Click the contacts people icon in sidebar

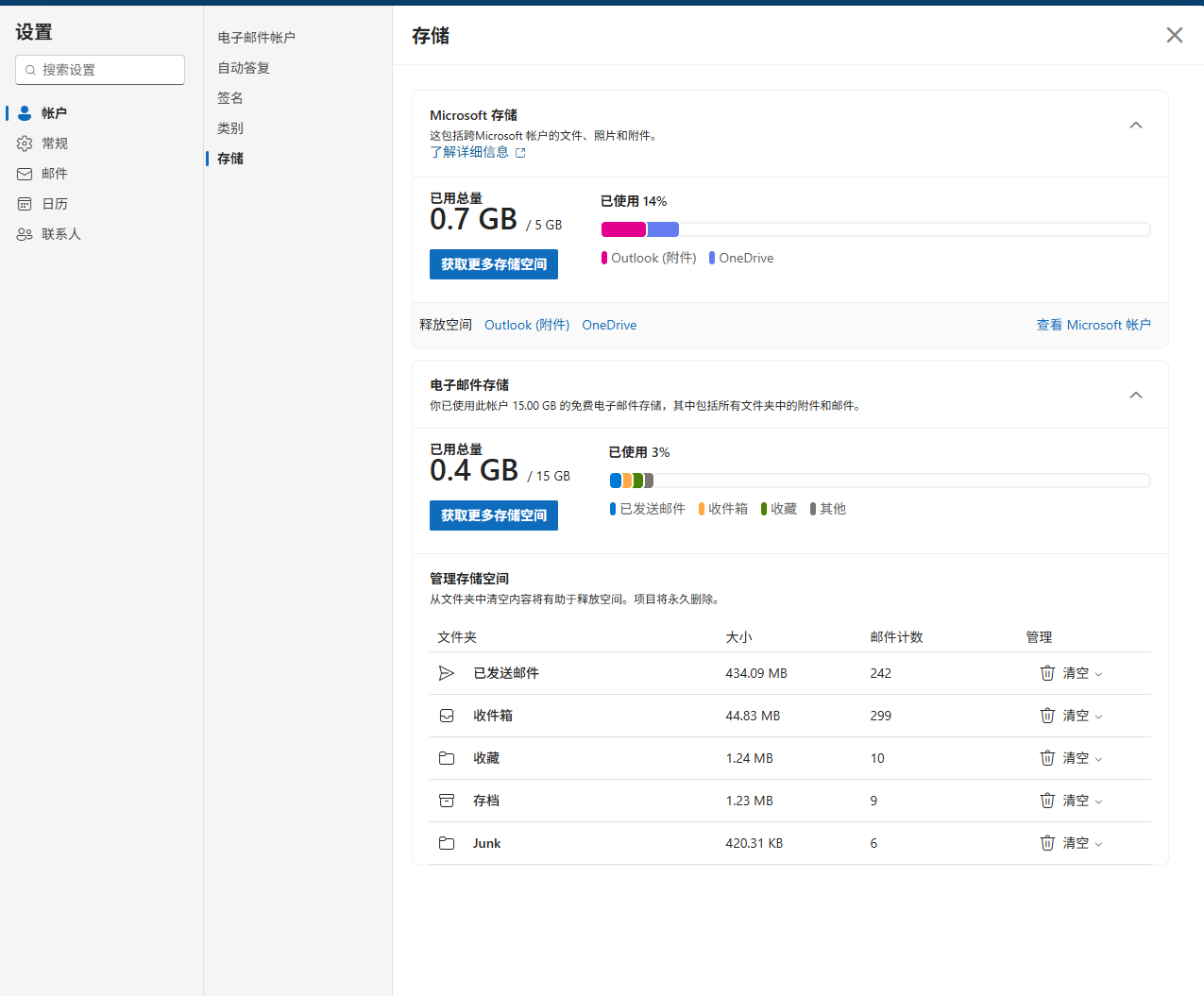25,234
